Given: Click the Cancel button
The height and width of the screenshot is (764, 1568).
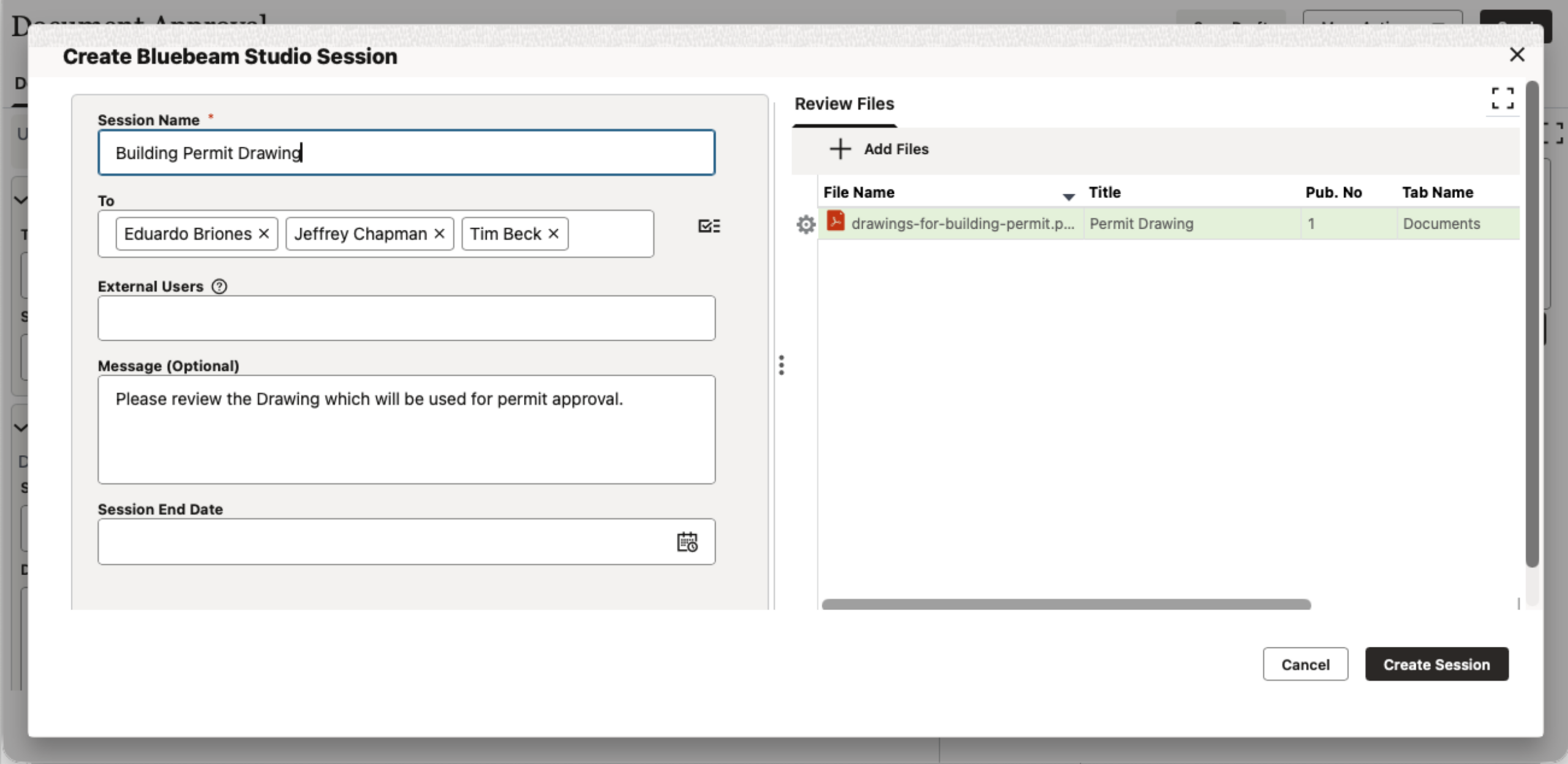Looking at the screenshot, I should click(1305, 664).
